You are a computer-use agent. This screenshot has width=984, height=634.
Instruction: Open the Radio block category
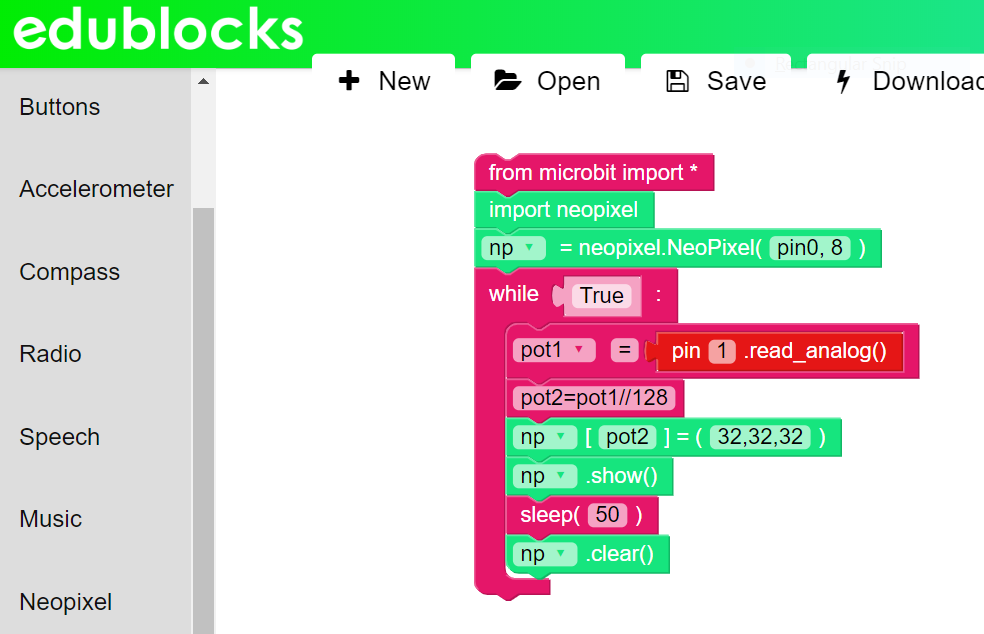tap(50, 354)
